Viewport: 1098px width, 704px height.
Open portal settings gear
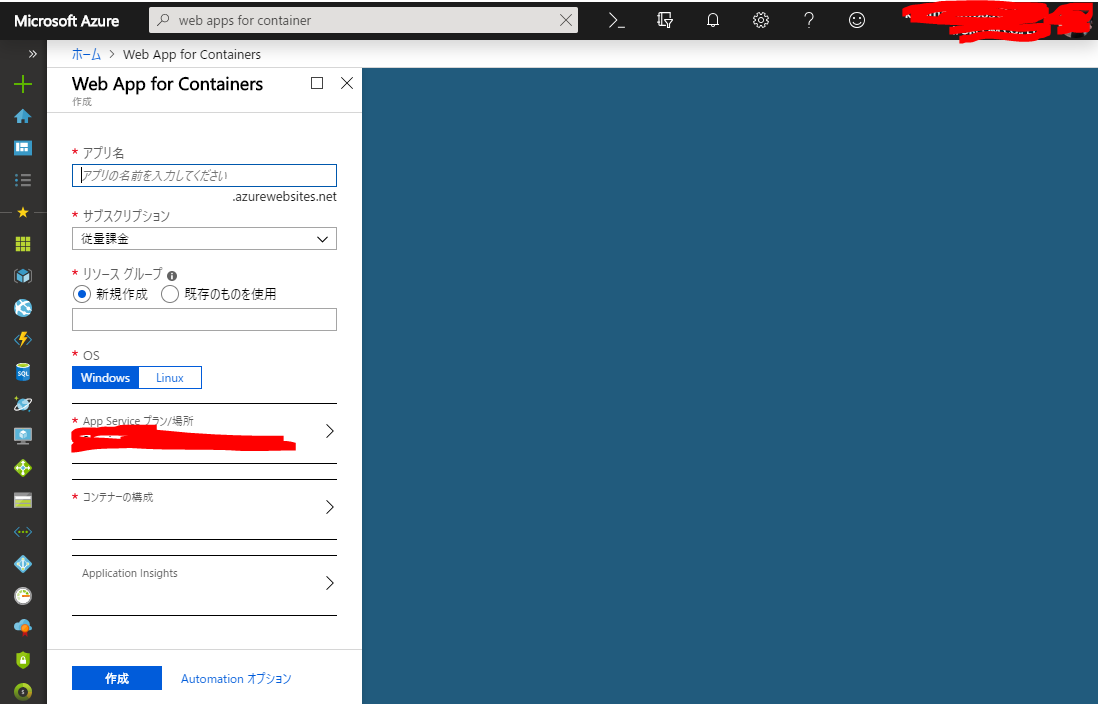pos(761,20)
